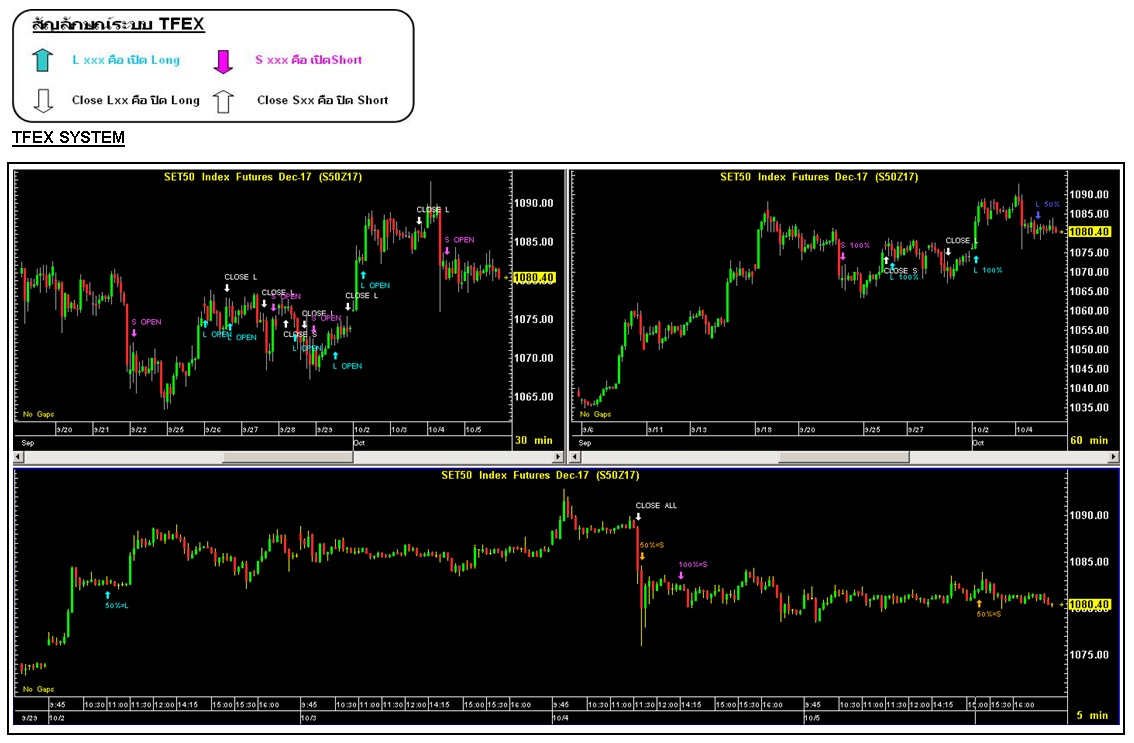Click the No Gaps label on 30 min chart

pos(38,414)
